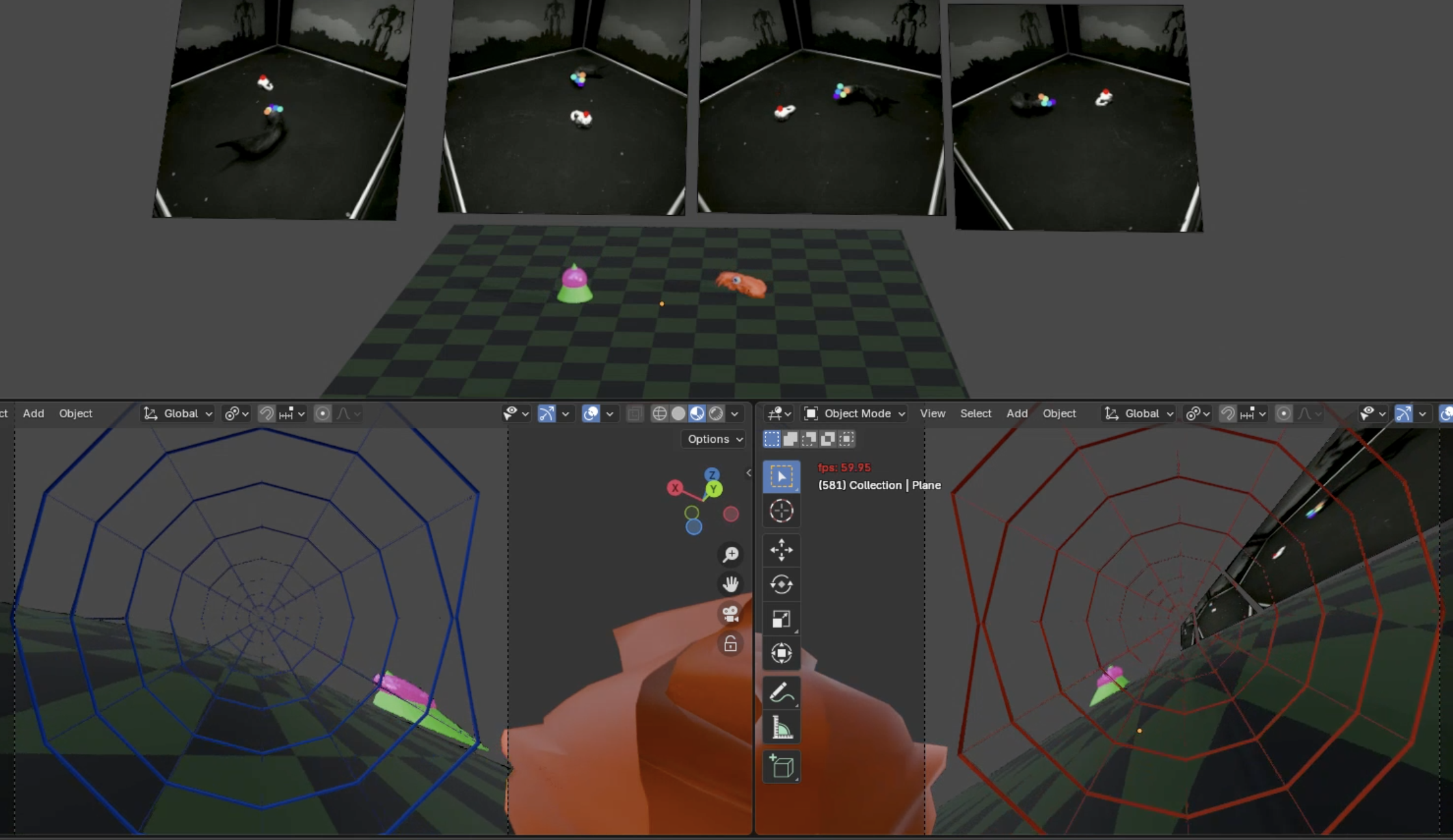Set selection mode to extend

[790, 439]
